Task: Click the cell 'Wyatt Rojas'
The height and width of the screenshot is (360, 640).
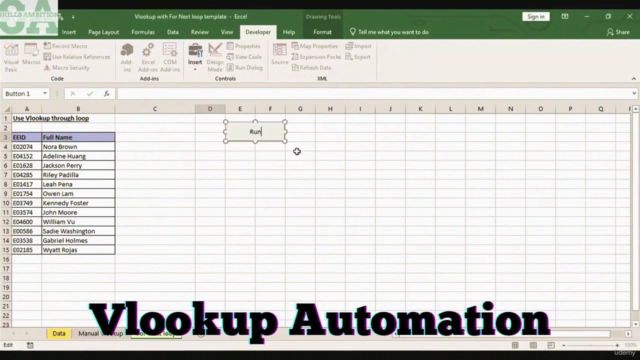Action: 78,250
